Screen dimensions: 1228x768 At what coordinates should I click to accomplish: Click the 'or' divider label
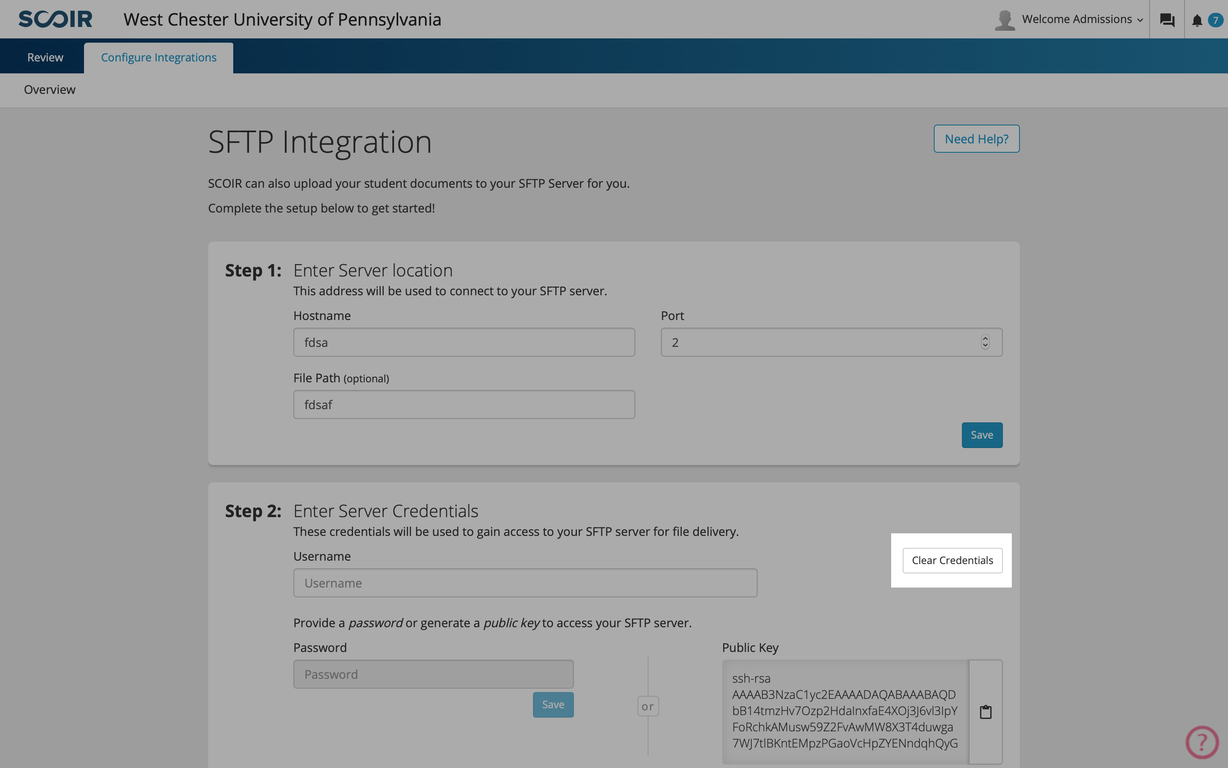(x=648, y=706)
